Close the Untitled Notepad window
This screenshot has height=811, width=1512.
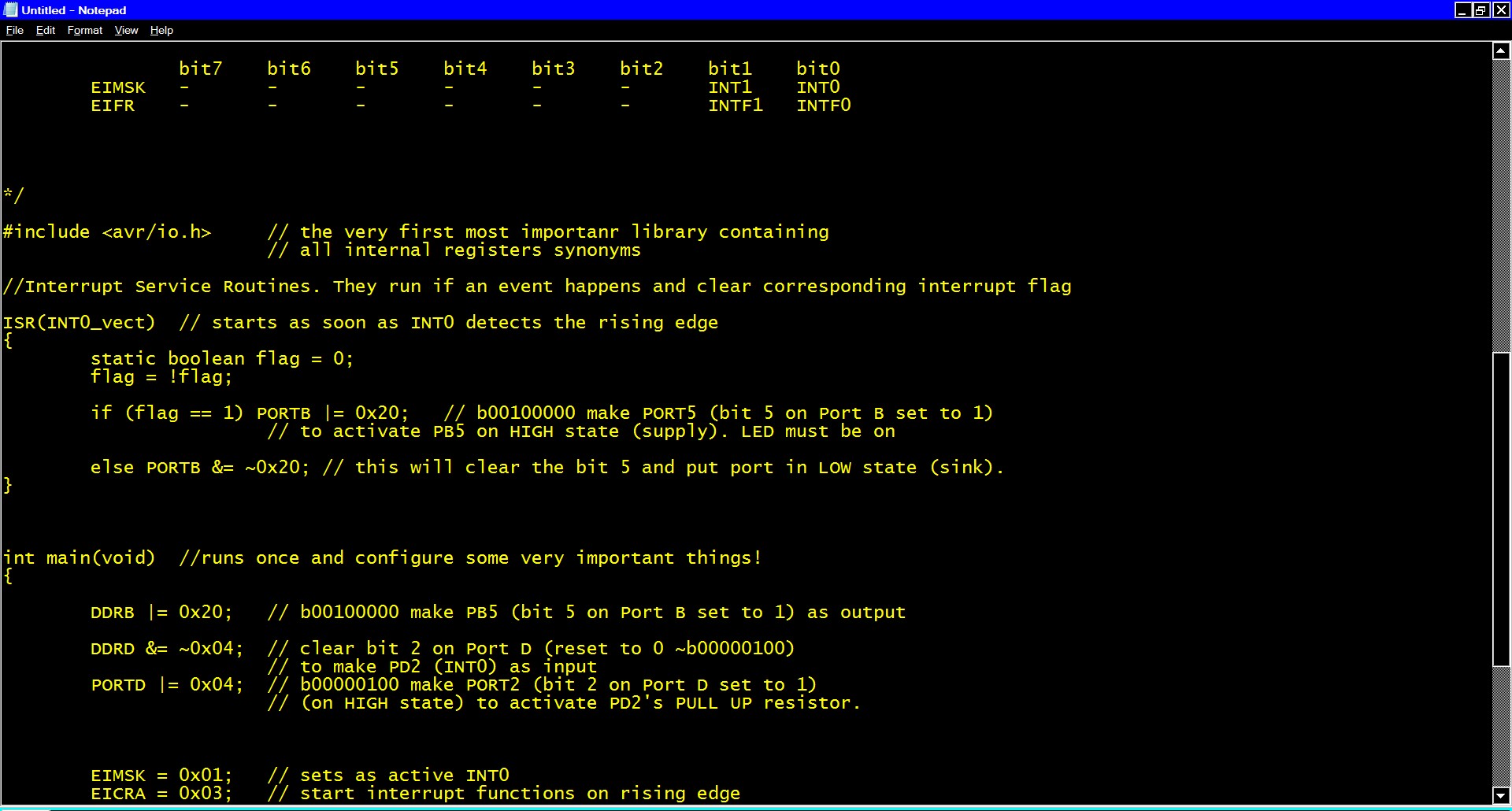pos(1501,10)
